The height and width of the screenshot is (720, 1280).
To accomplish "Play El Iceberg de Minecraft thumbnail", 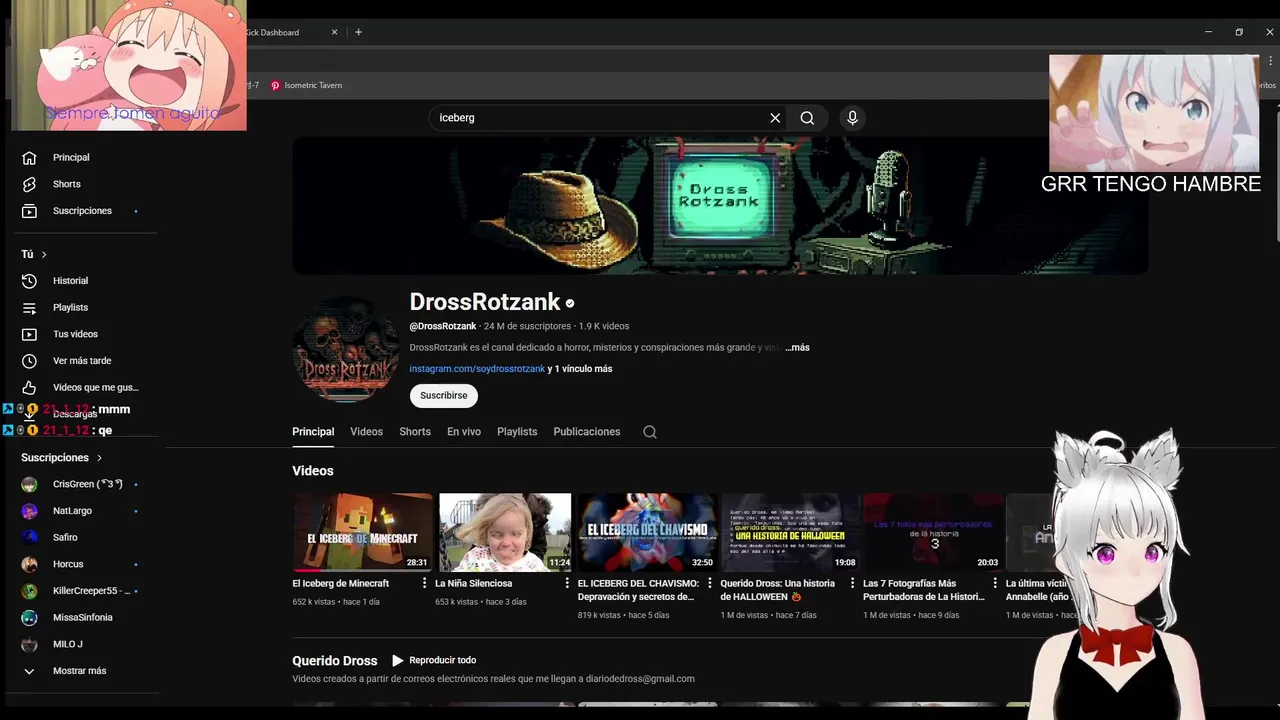I will pyautogui.click(x=362, y=532).
